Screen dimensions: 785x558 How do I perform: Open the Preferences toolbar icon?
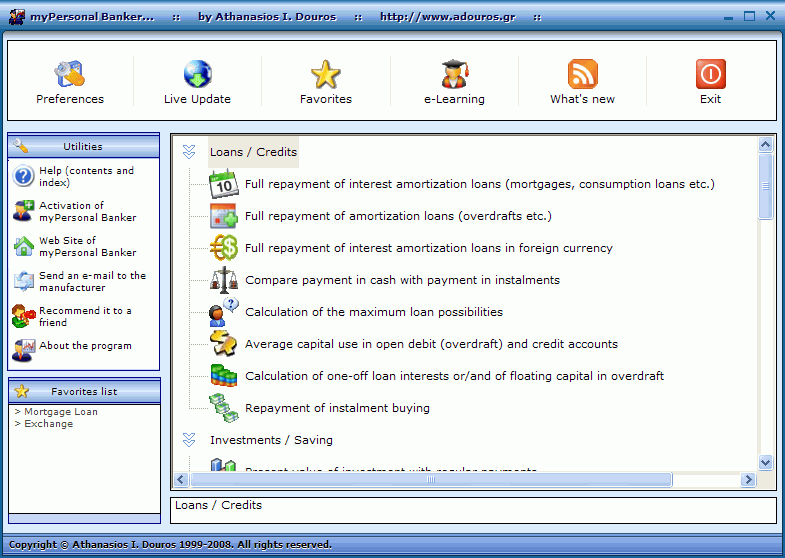pyautogui.click(x=70, y=74)
